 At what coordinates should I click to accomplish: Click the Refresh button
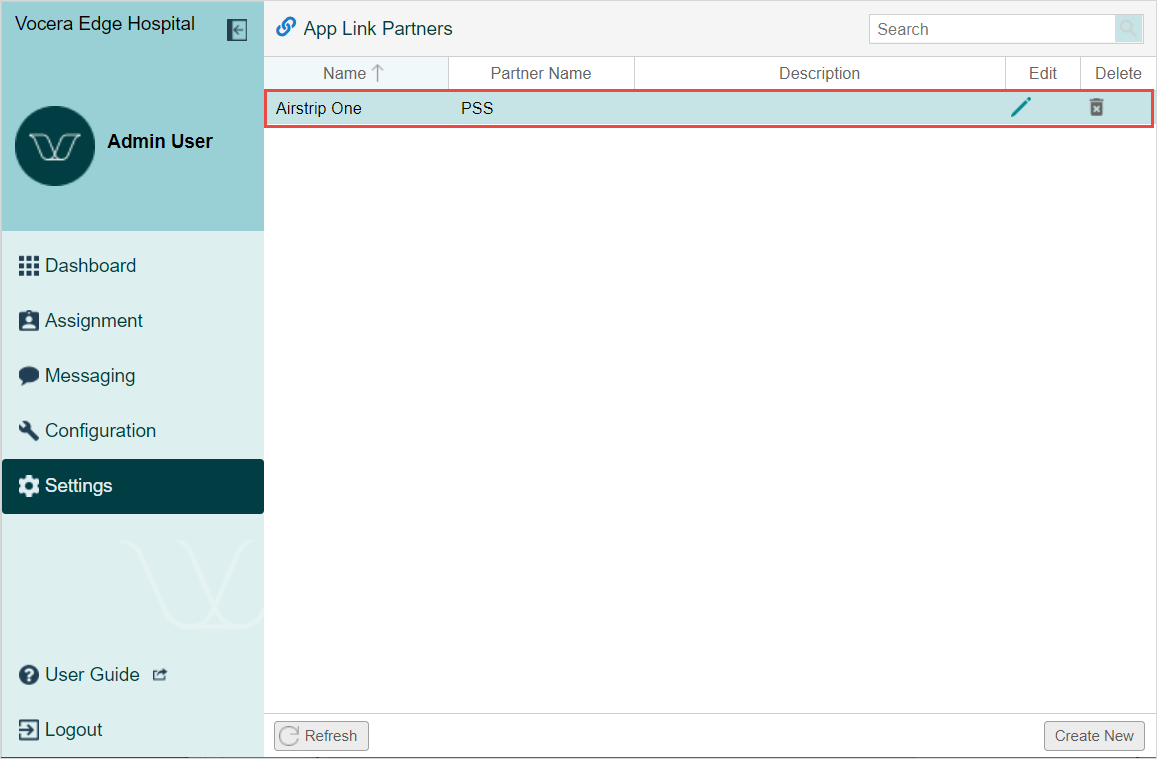[321, 735]
